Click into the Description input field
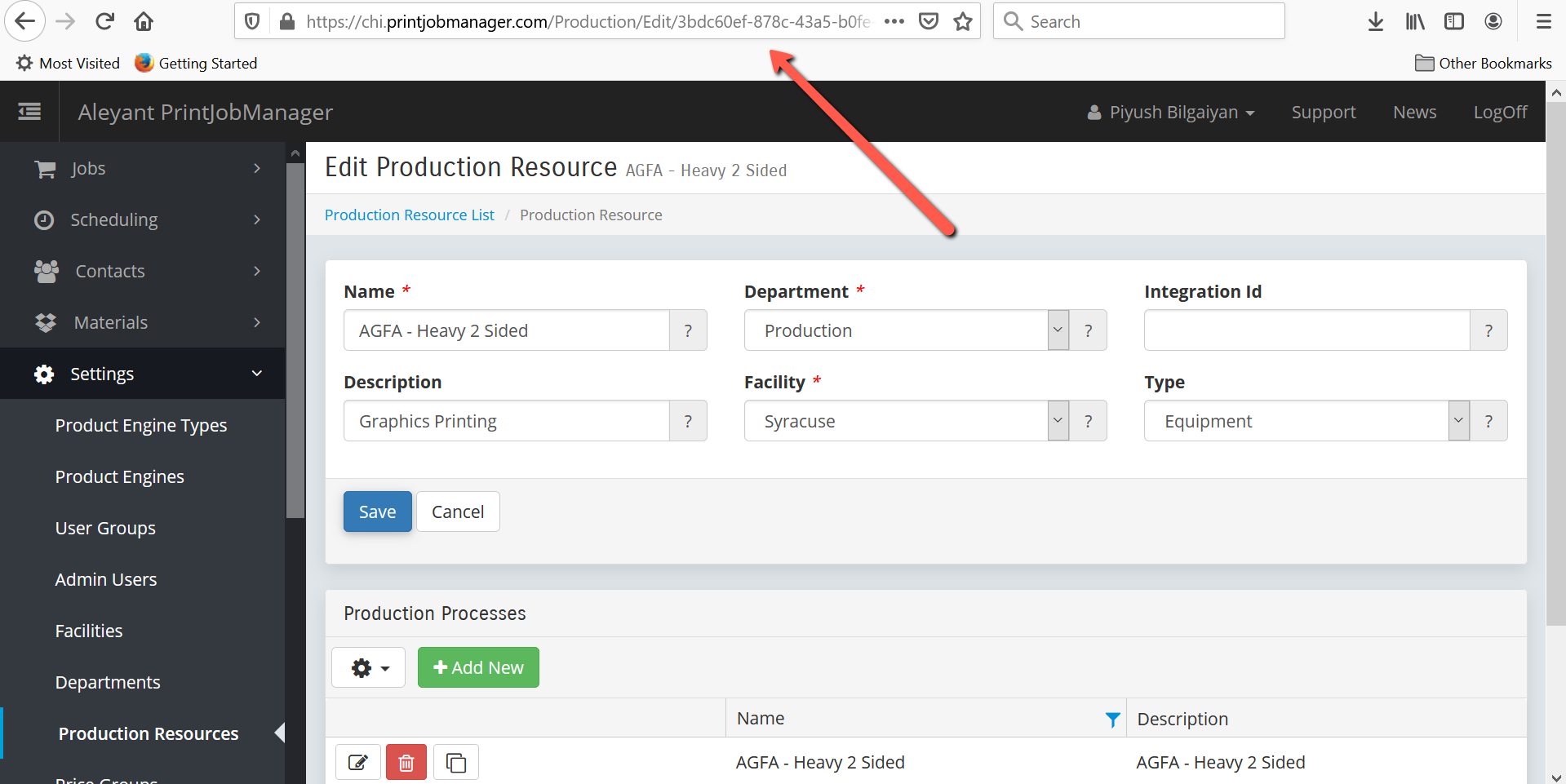The height and width of the screenshot is (784, 1566). point(507,421)
